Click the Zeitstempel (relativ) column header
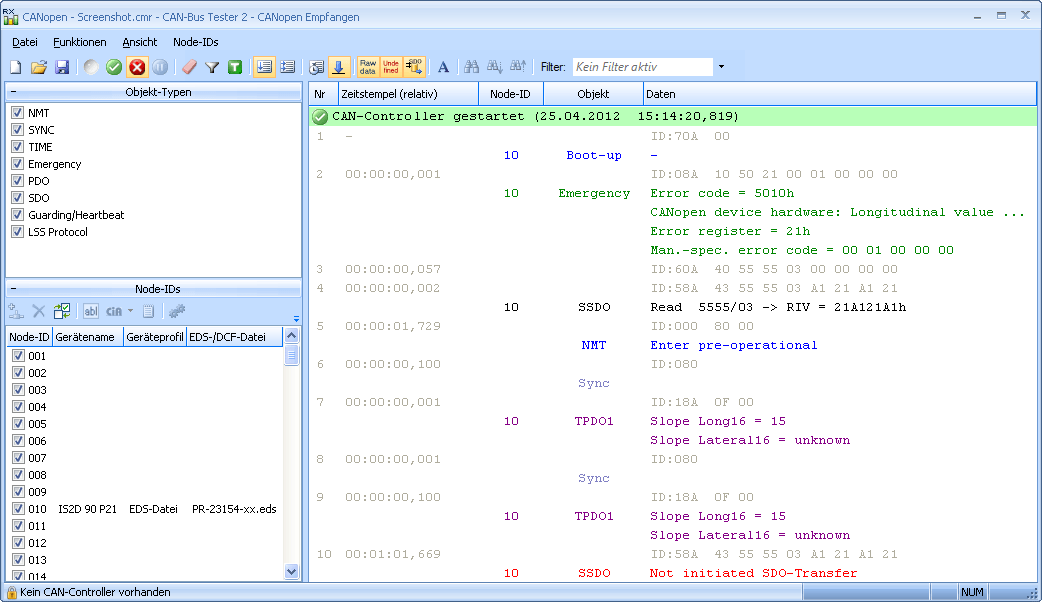 tap(408, 94)
